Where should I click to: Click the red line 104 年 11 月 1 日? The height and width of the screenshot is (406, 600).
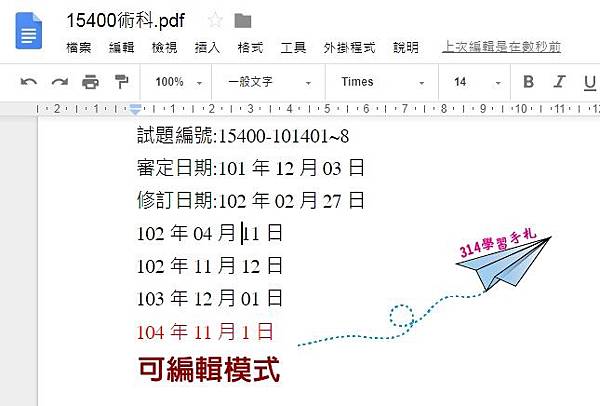(205, 331)
